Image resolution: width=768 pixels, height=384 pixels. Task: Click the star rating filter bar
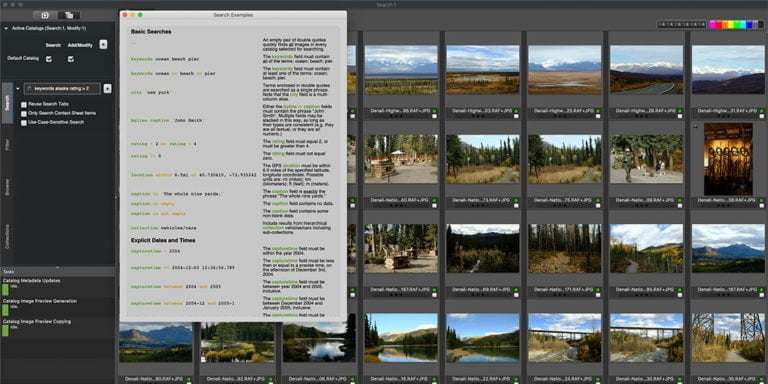[x=682, y=24]
